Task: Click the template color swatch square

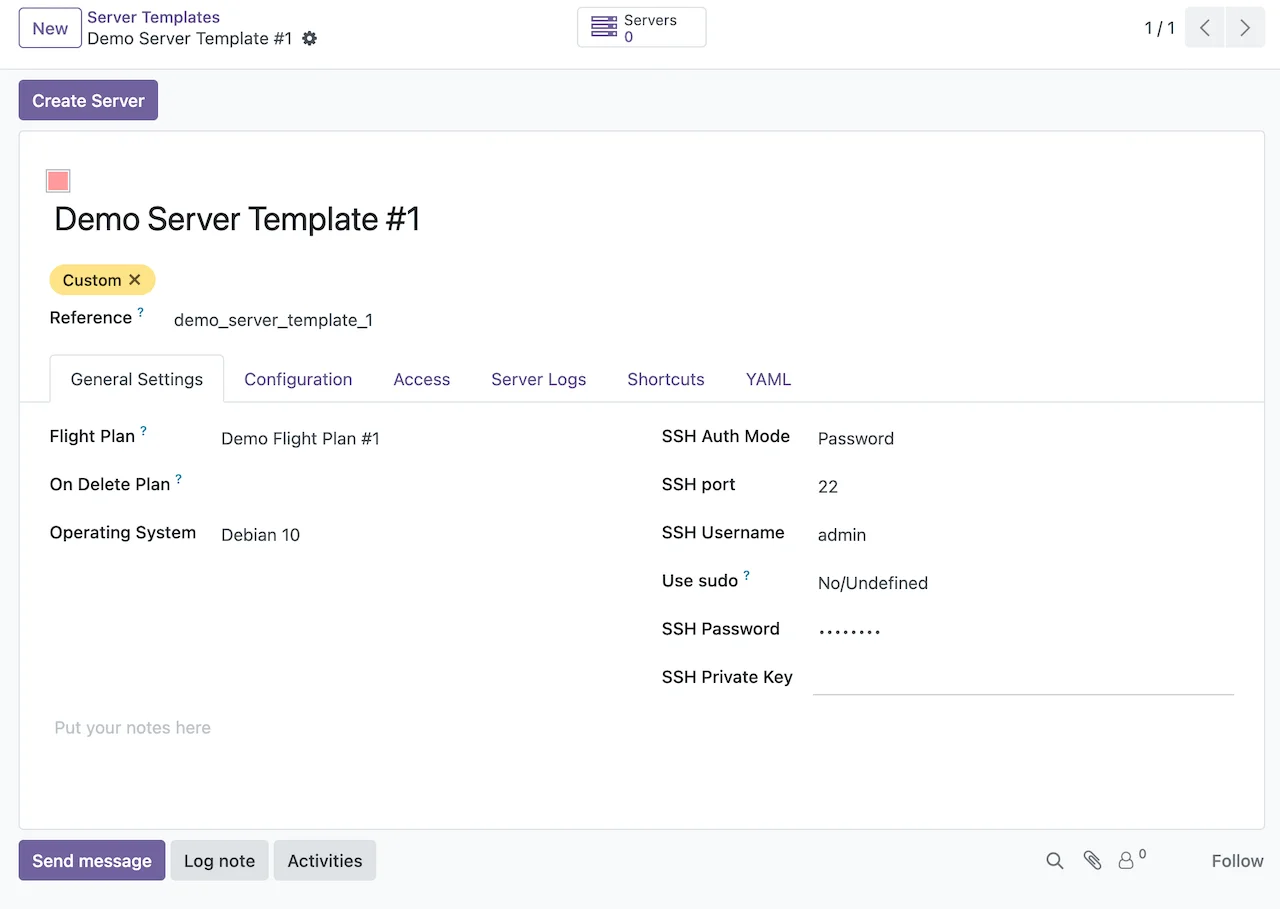Action: point(57,180)
